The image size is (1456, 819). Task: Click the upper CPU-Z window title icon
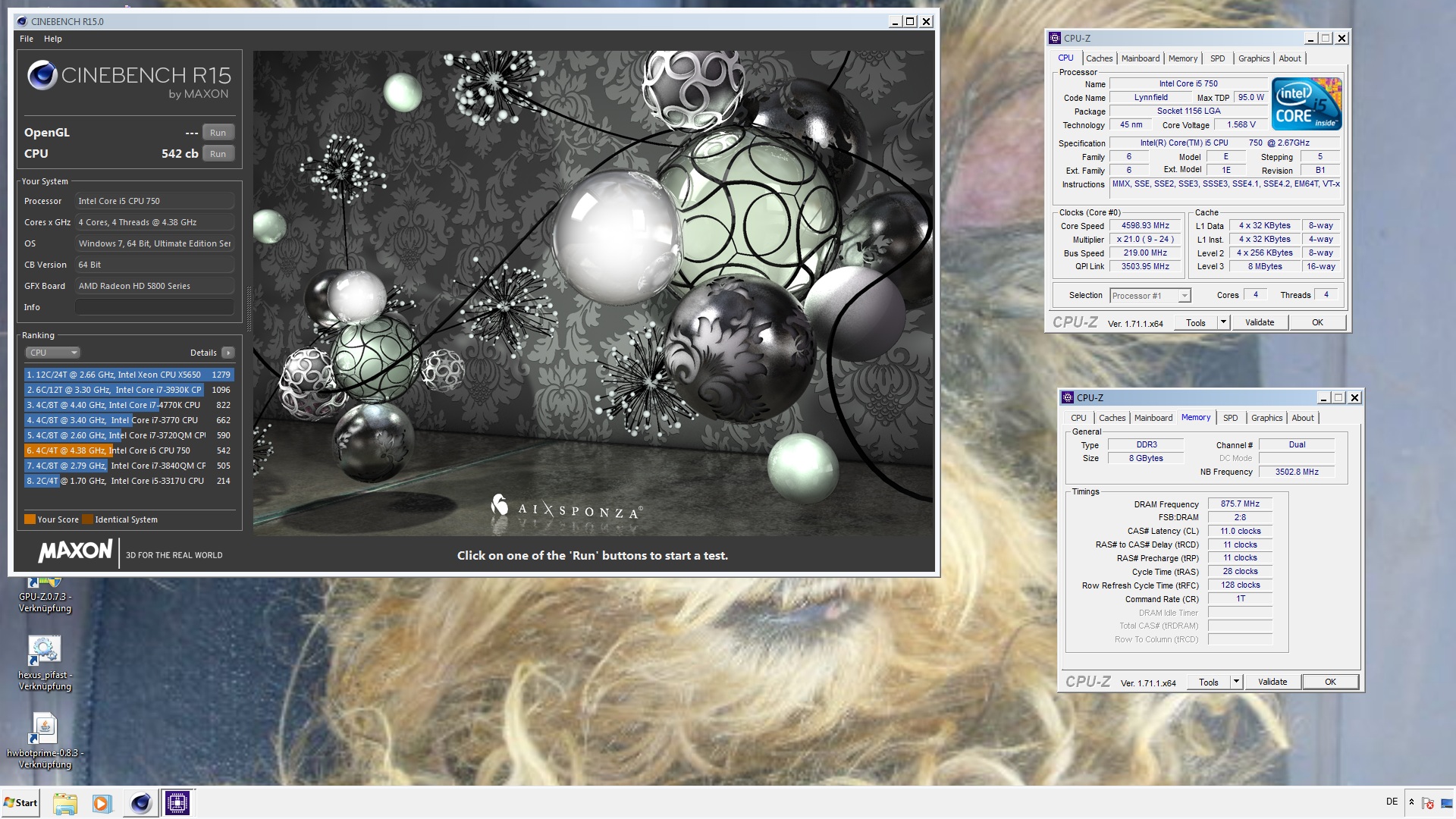1054,38
